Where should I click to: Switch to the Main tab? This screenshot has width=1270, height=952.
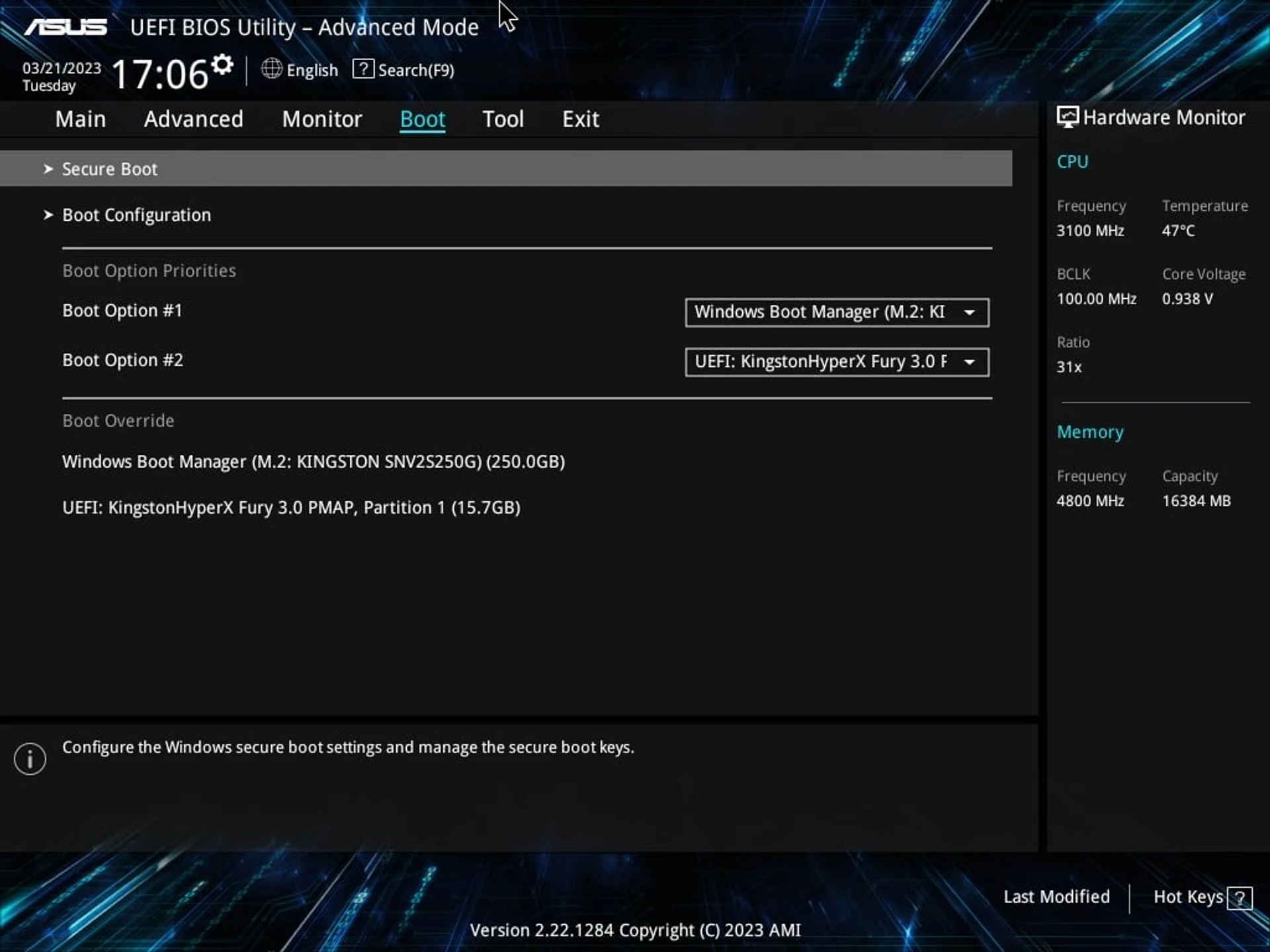click(81, 119)
